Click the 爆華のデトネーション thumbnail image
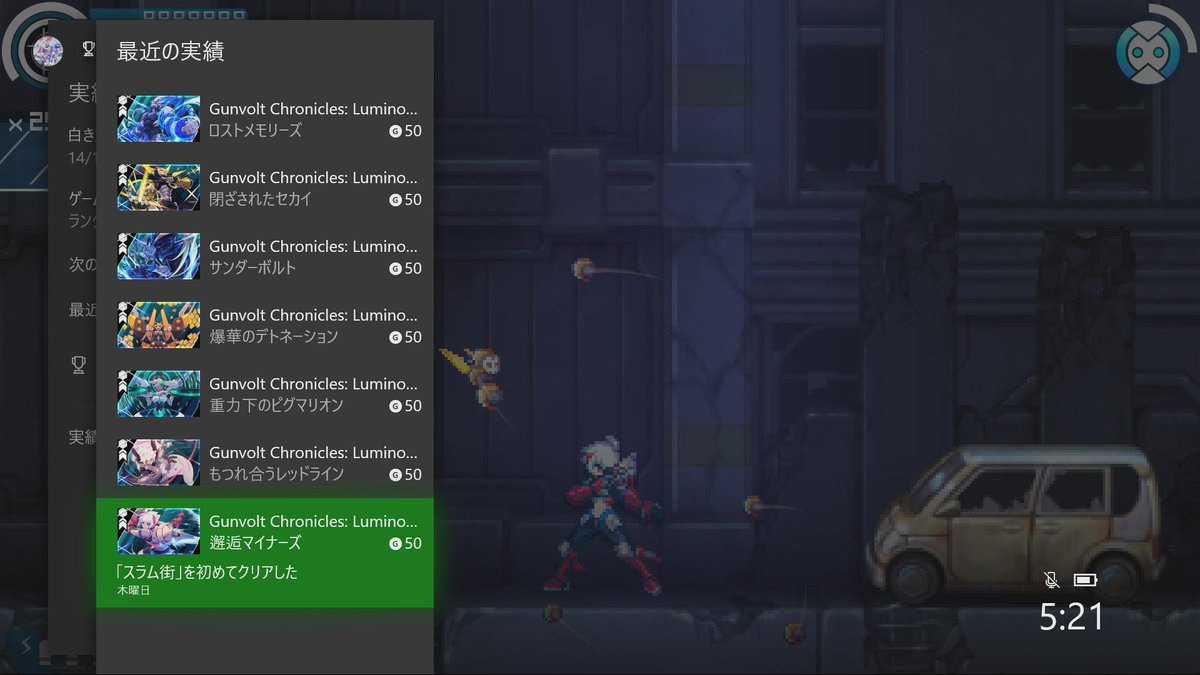The image size is (1200, 675). pos(159,325)
